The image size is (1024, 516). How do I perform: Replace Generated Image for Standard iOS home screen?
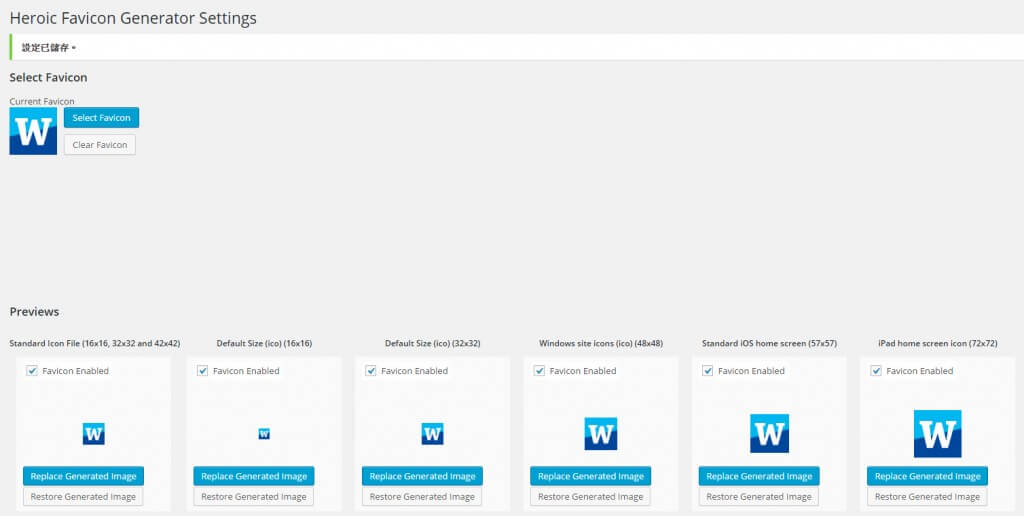[759, 476]
